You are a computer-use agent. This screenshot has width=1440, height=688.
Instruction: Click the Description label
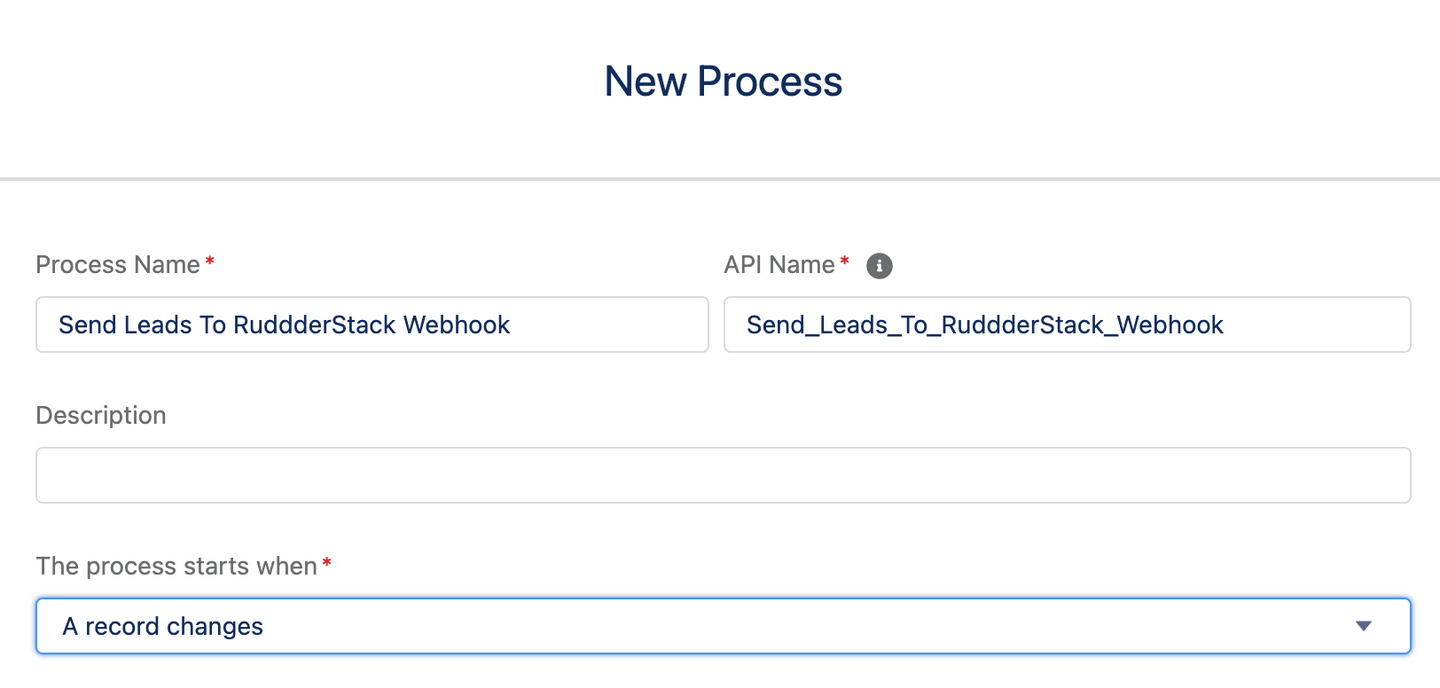[x=101, y=415]
